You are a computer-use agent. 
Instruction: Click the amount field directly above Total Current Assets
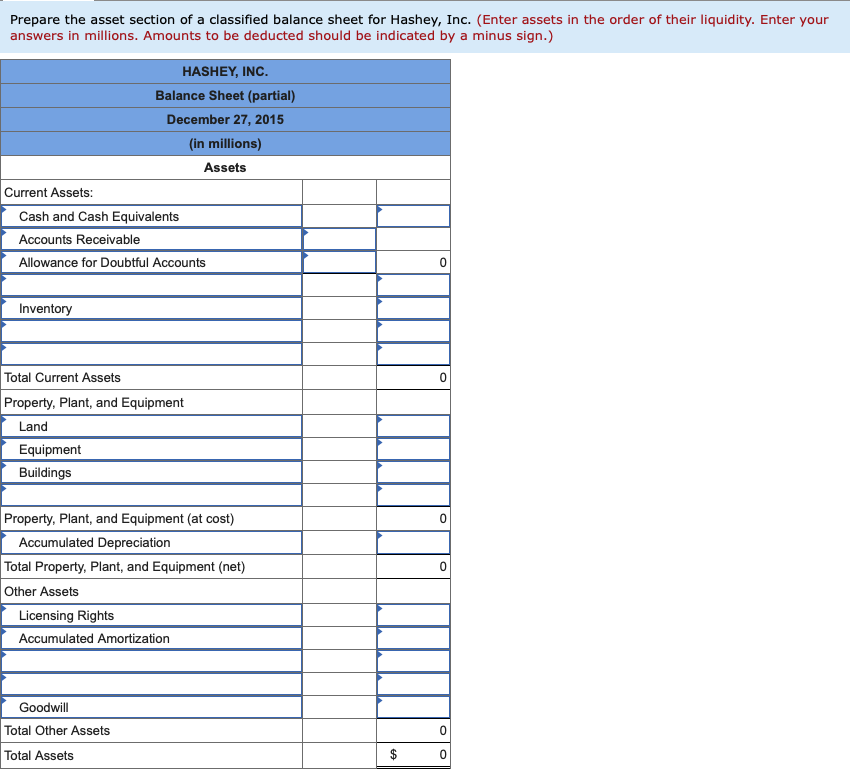413,354
